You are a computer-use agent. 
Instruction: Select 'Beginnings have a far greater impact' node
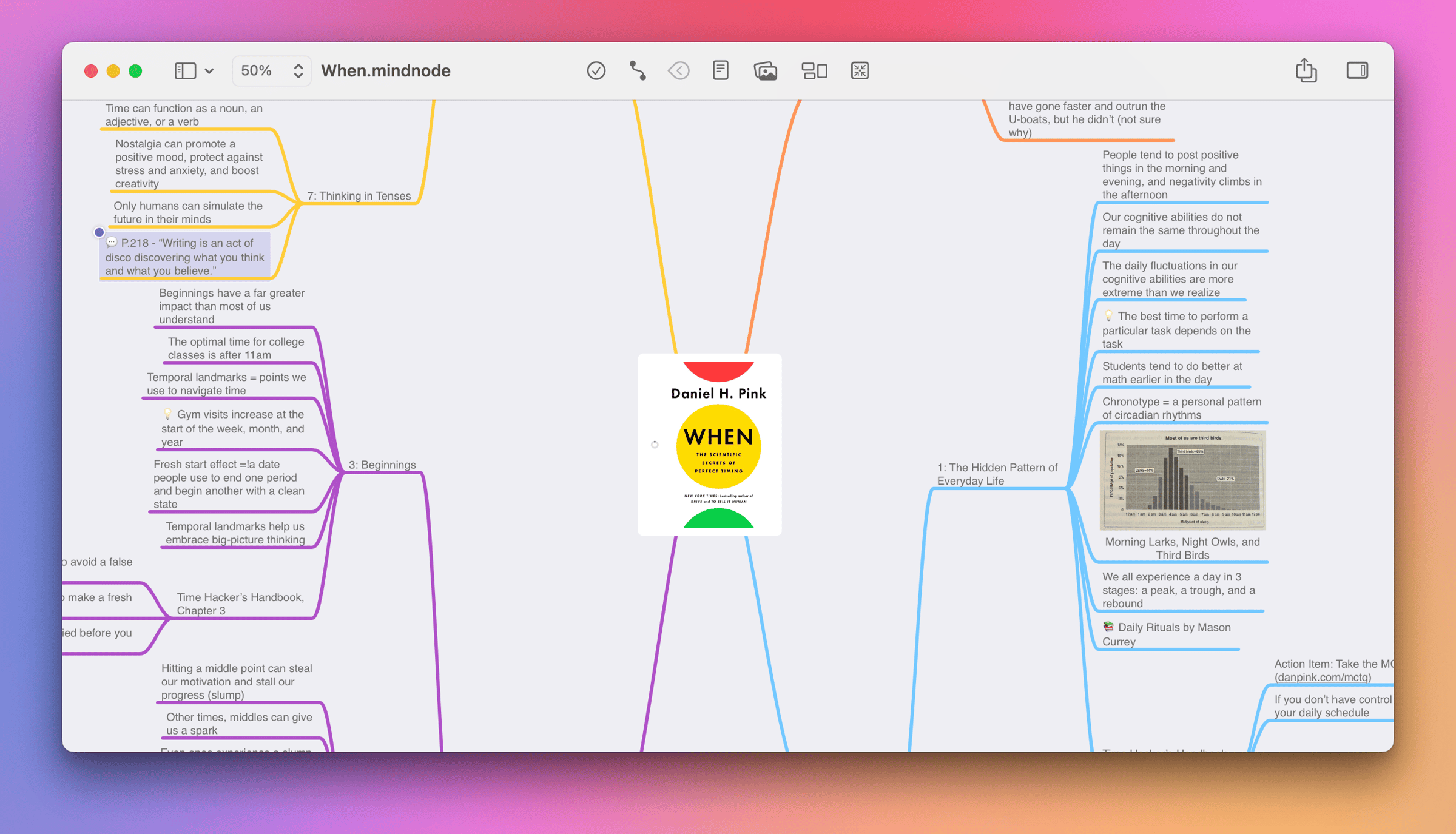[232, 306]
